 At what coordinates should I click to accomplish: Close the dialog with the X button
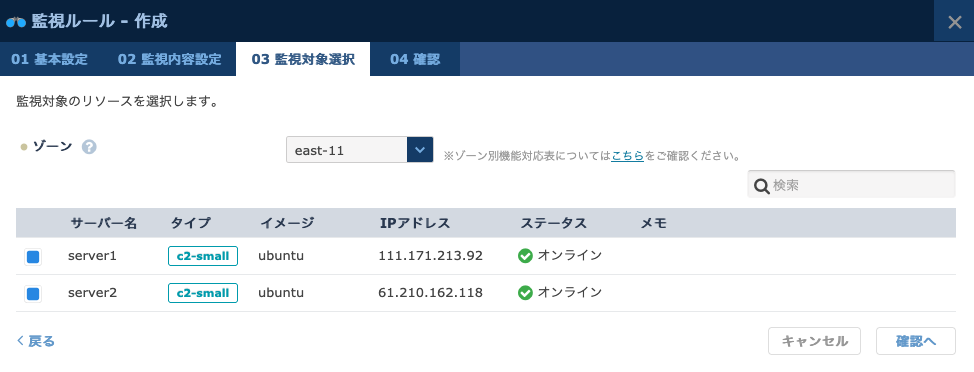tap(955, 22)
